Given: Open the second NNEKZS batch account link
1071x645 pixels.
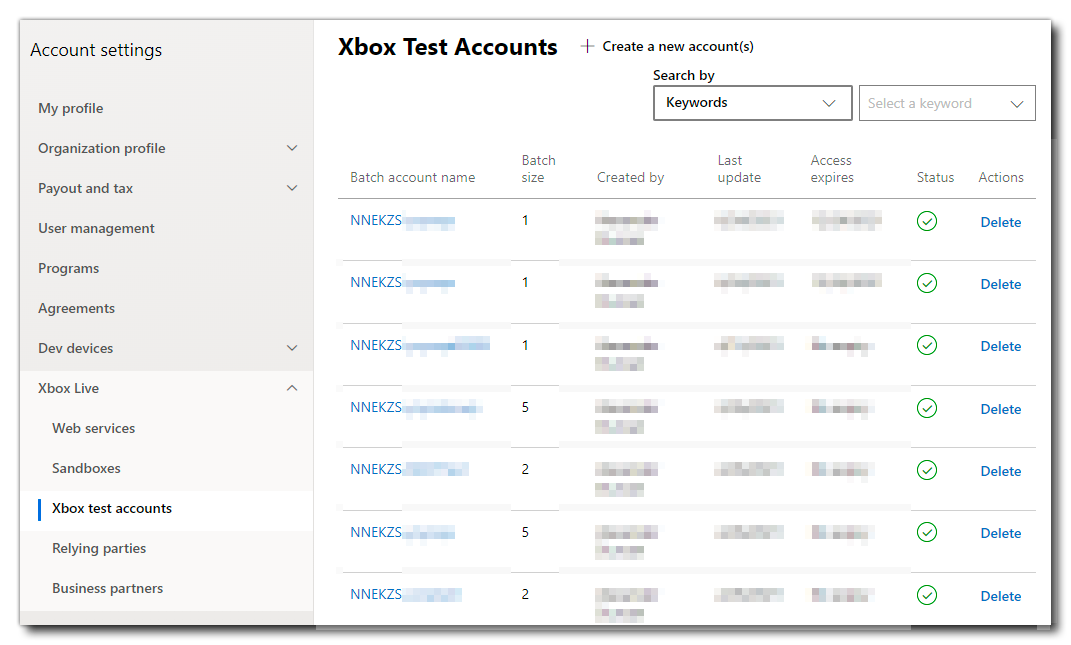Looking at the screenshot, I should 402,283.
